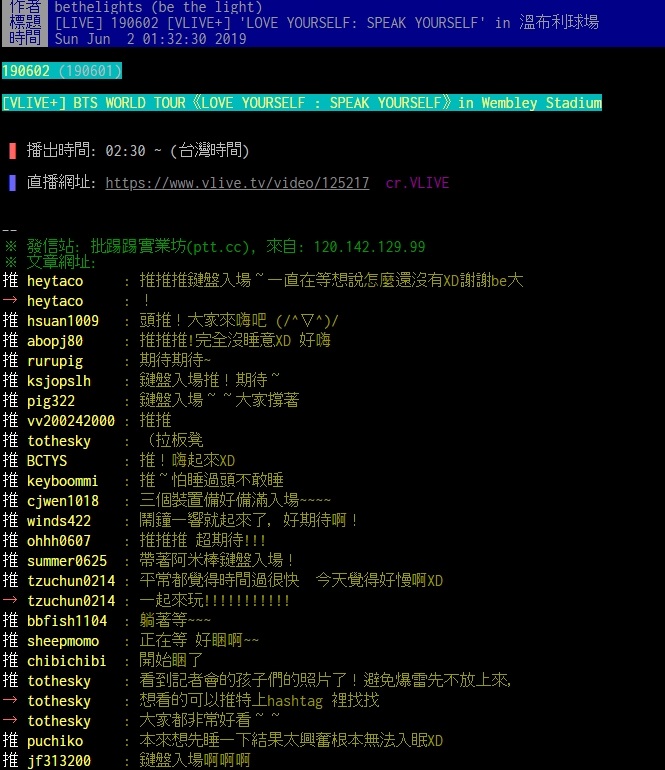The image size is (665, 770).
Task: Click username ohhh0607
Action: coord(59,541)
